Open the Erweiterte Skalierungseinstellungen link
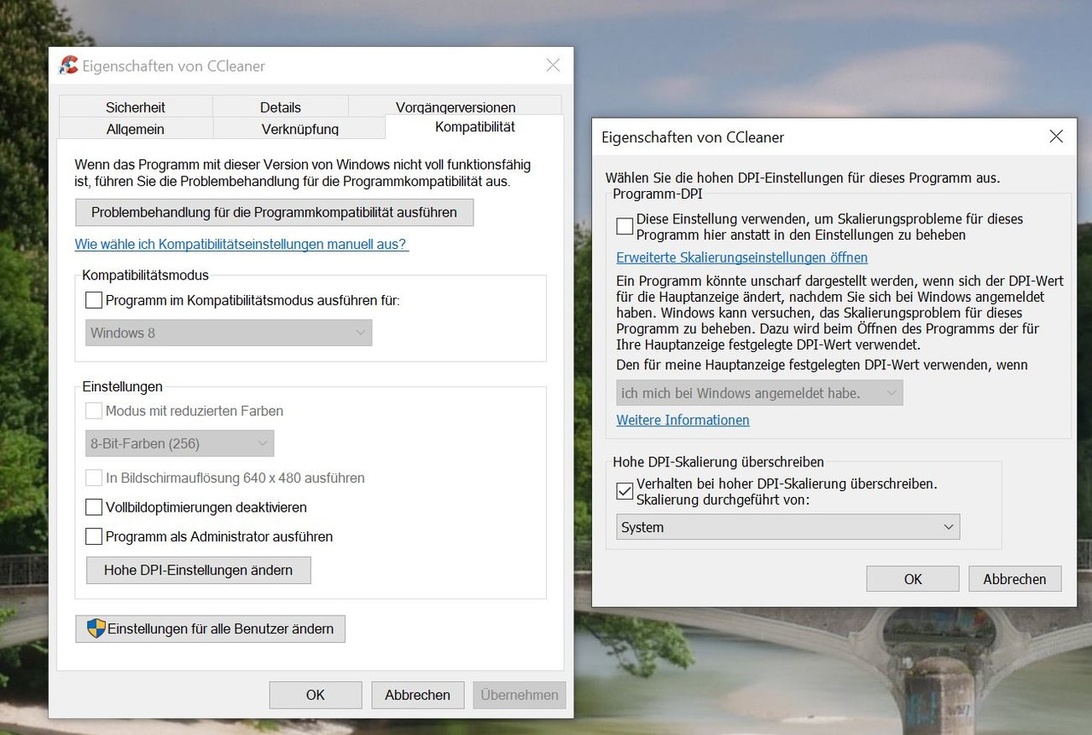Screen dimensions: 1092x735 741,257
